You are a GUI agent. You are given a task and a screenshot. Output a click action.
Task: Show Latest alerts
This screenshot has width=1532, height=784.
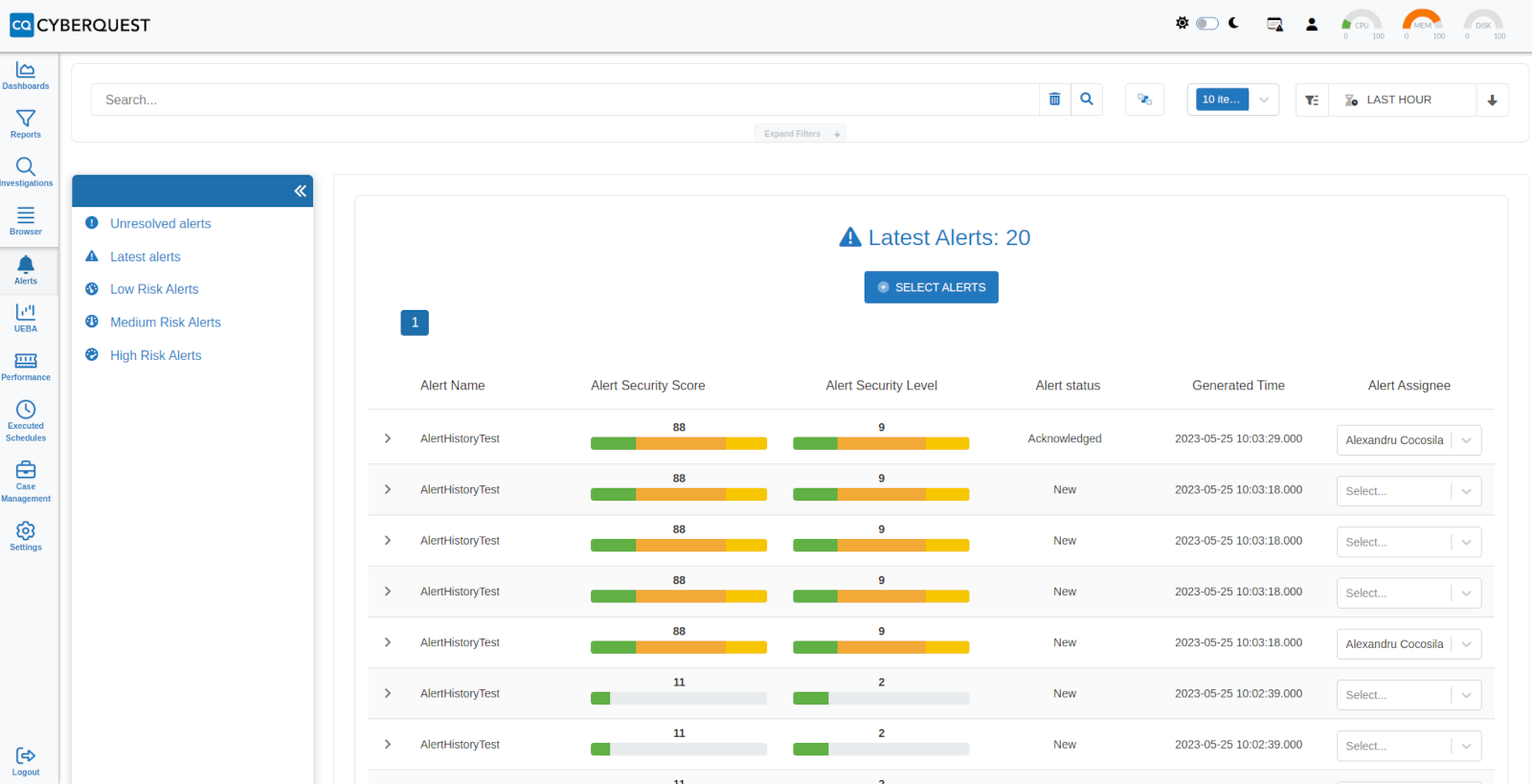point(145,257)
